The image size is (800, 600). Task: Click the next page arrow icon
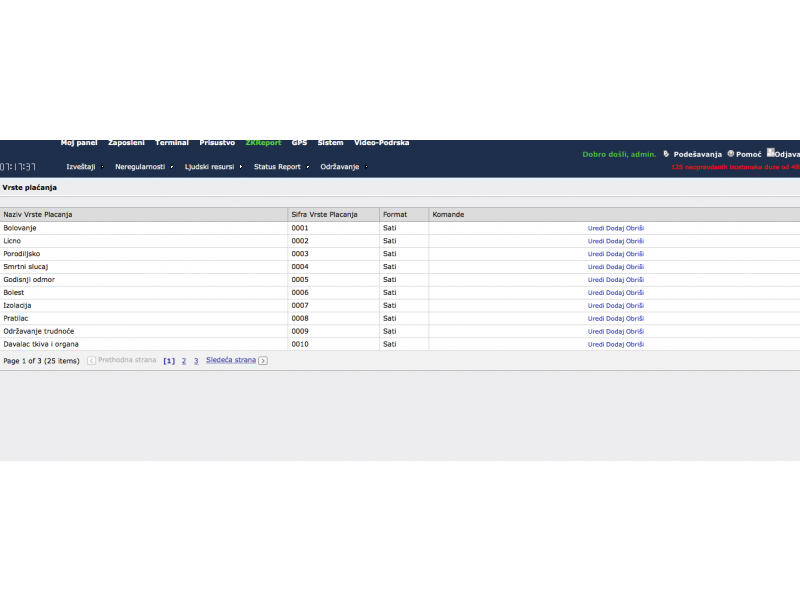pyautogui.click(x=263, y=360)
